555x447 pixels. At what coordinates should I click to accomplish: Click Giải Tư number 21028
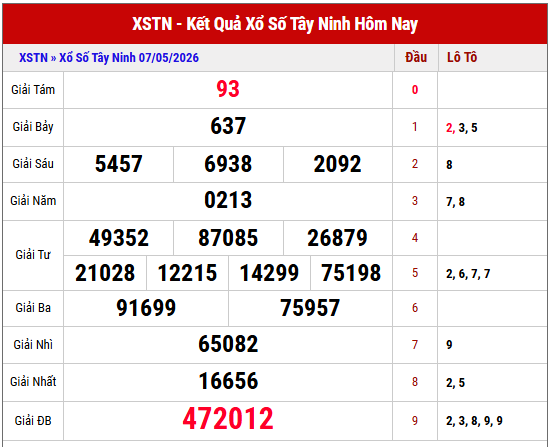point(105,273)
